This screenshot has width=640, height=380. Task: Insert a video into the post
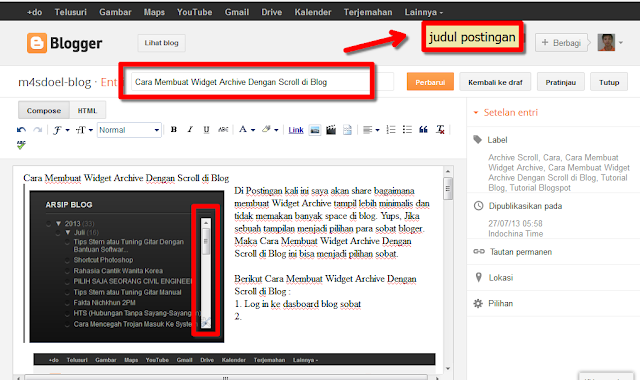coord(331,130)
